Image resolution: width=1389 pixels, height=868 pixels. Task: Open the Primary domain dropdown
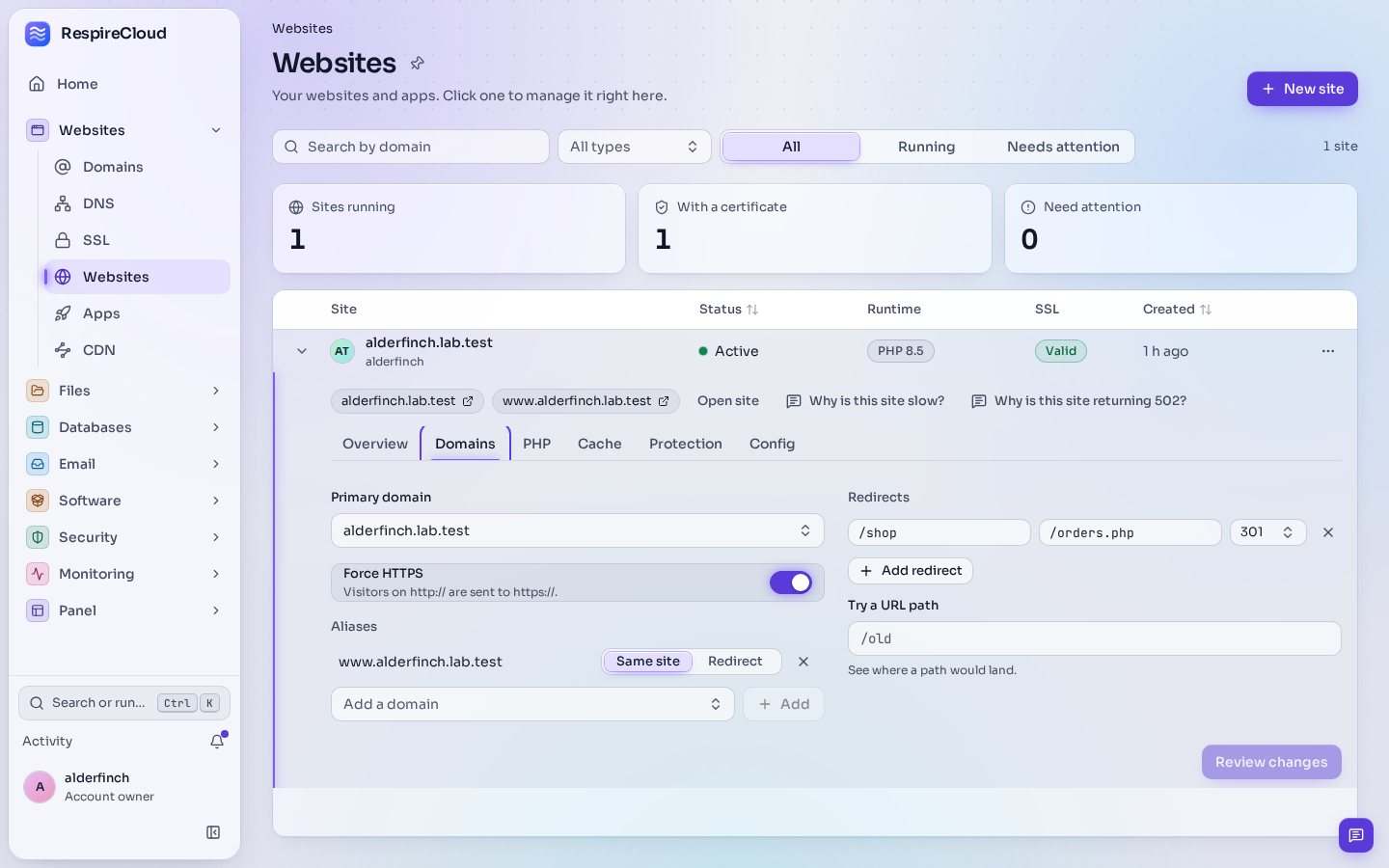577,530
